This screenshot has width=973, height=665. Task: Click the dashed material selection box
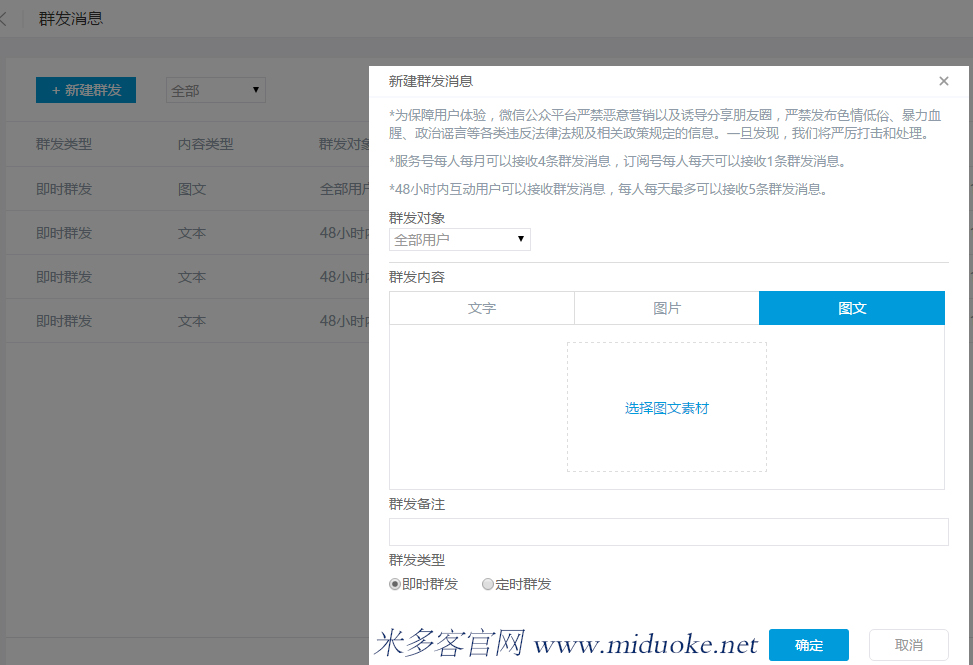pos(667,370)
